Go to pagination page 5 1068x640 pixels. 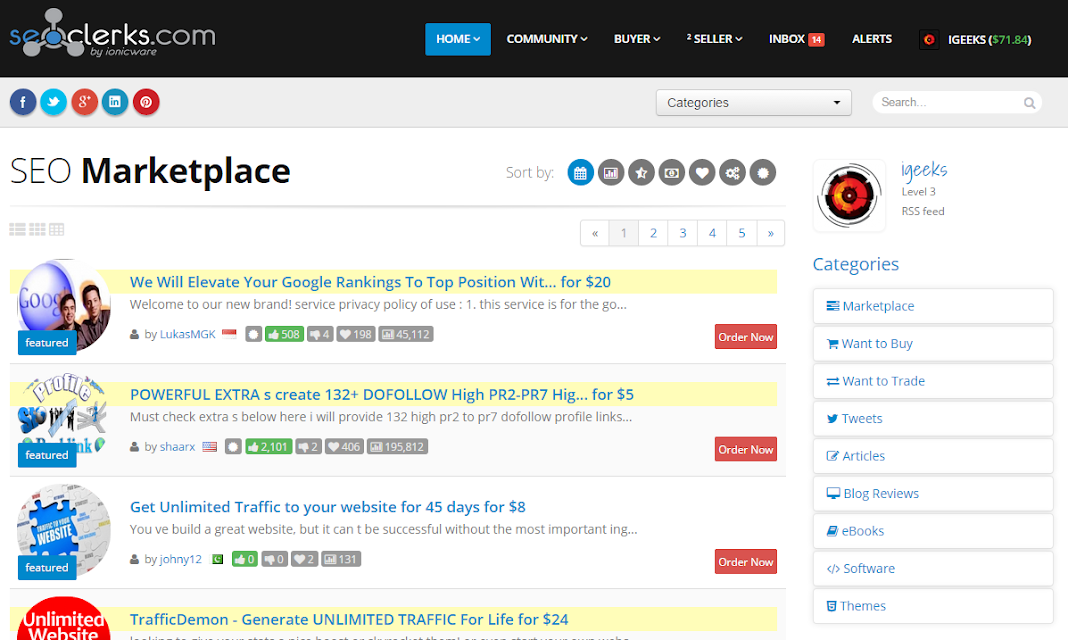(x=742, y=233)
